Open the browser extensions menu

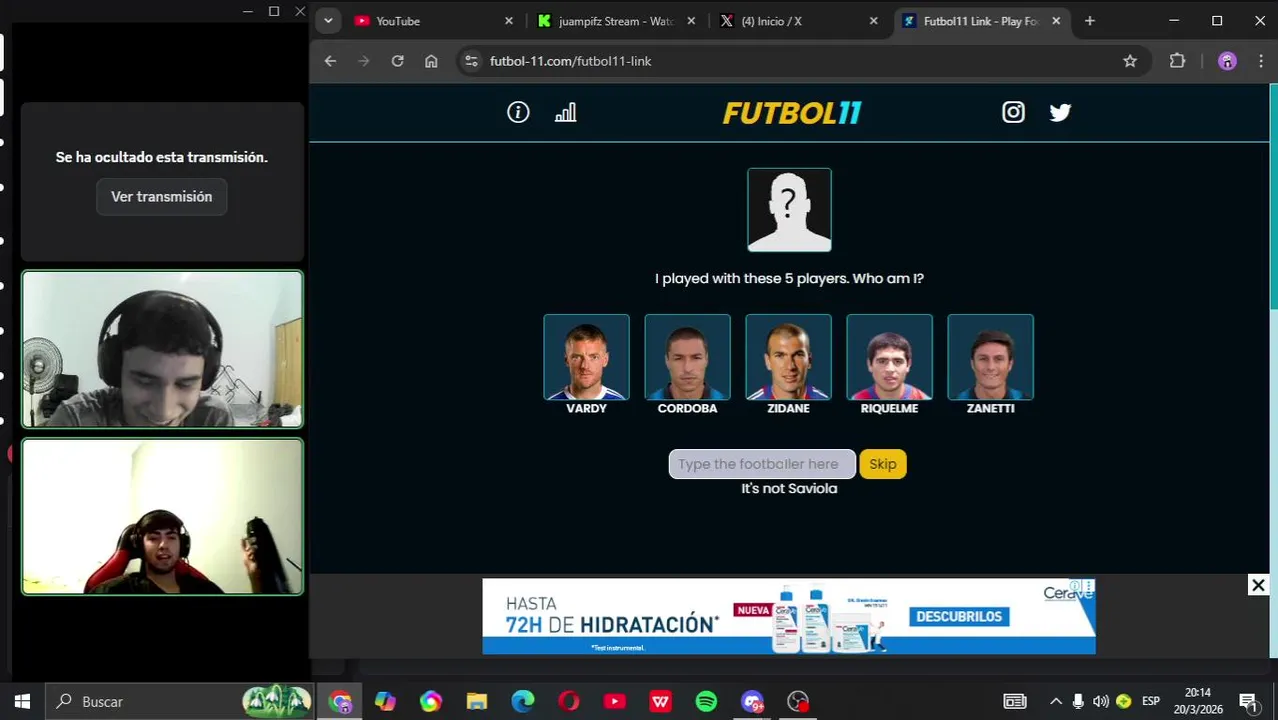click(x=1177, y=61)
